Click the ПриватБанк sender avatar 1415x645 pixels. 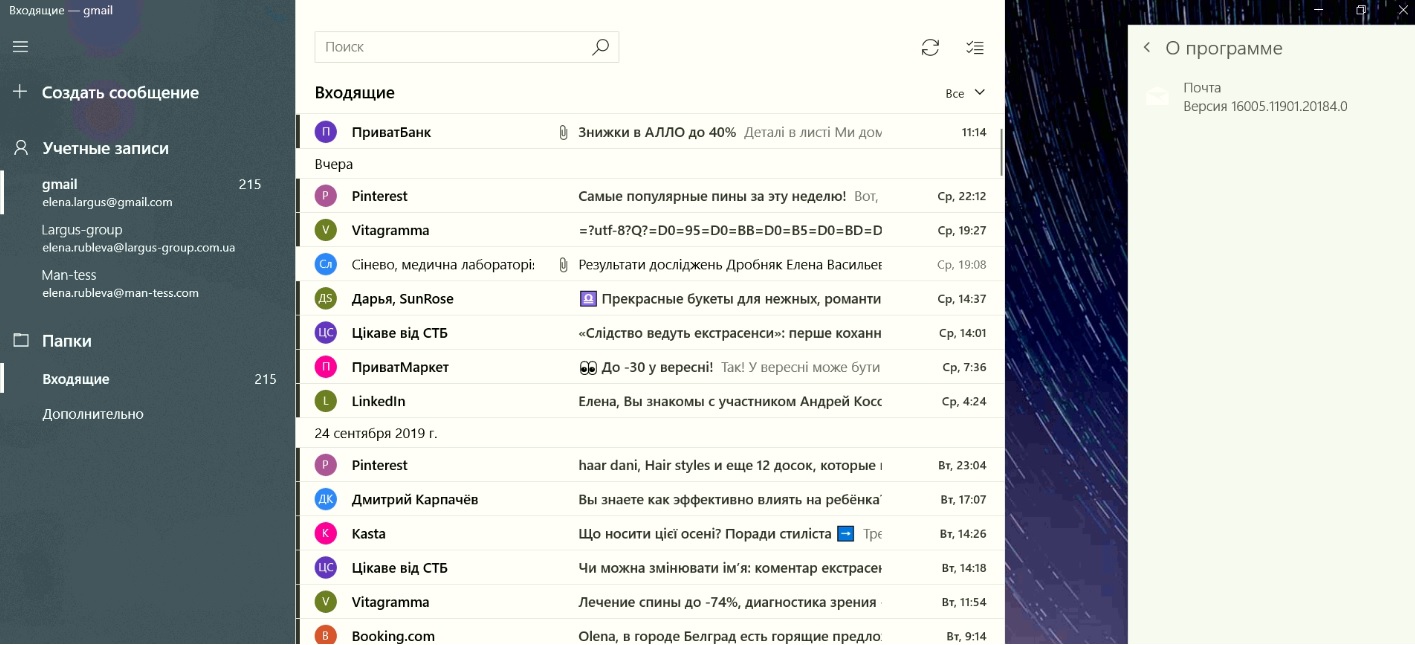325,132
